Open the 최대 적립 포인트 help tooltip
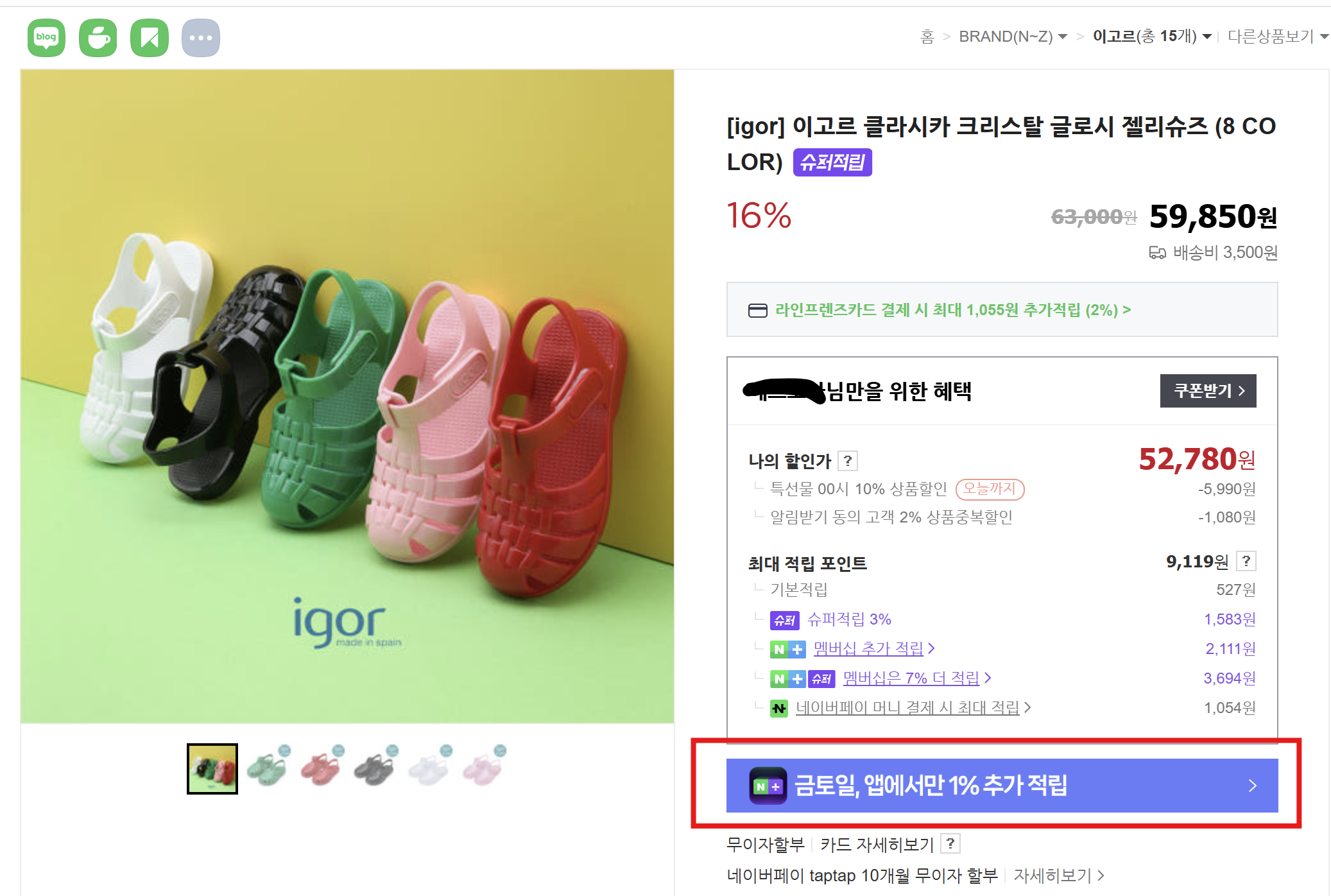 tap(1246, 562)
